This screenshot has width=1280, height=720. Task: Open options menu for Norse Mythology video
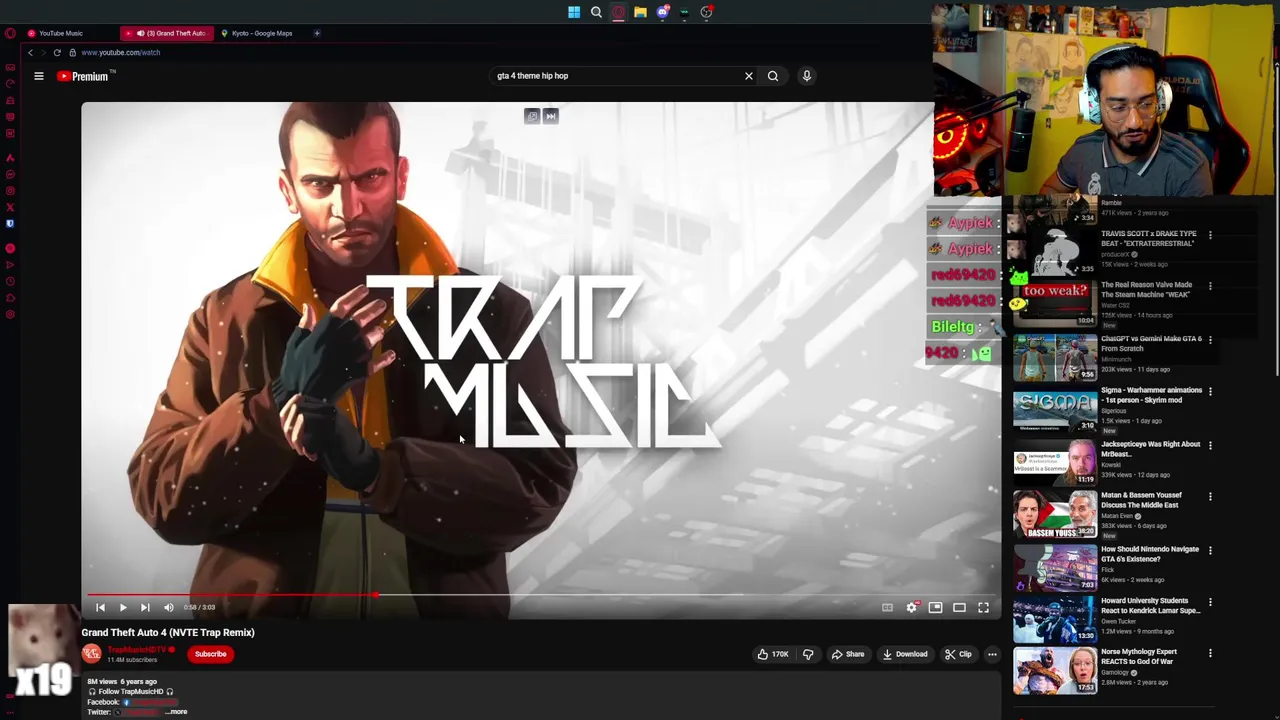(1210, 654)
